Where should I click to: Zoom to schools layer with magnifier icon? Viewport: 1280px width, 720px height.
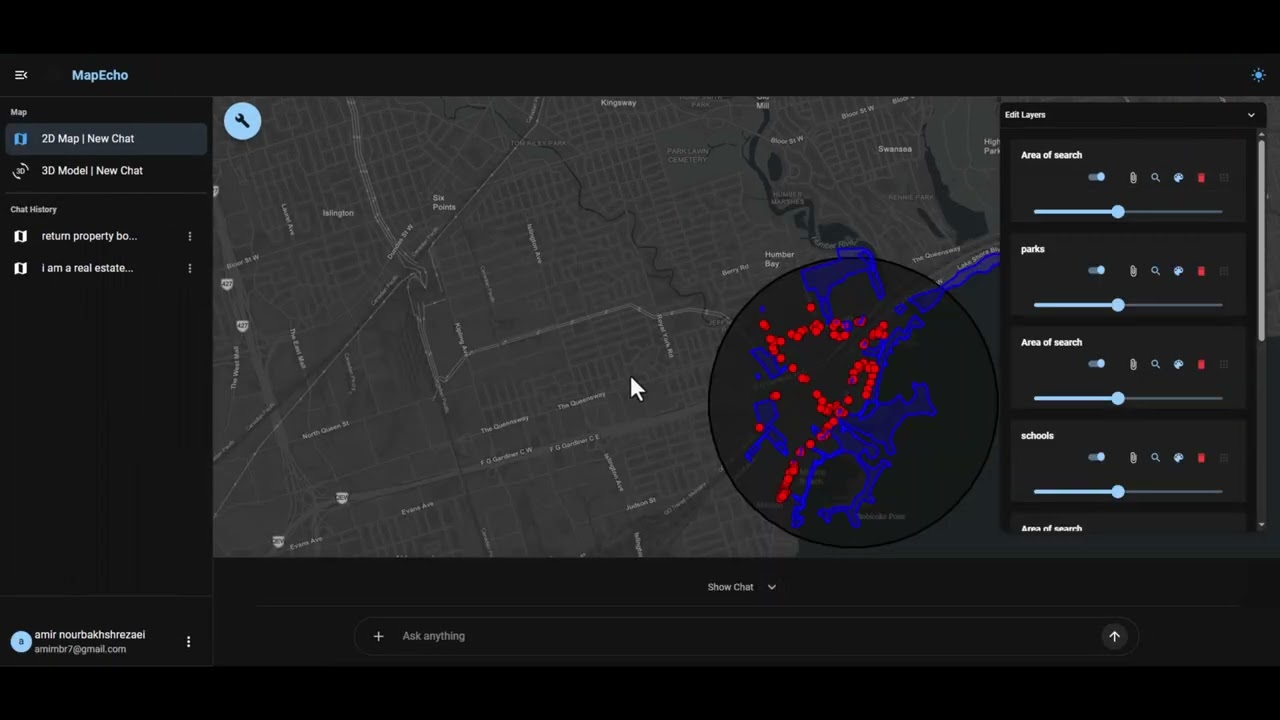click(1155, 458)
